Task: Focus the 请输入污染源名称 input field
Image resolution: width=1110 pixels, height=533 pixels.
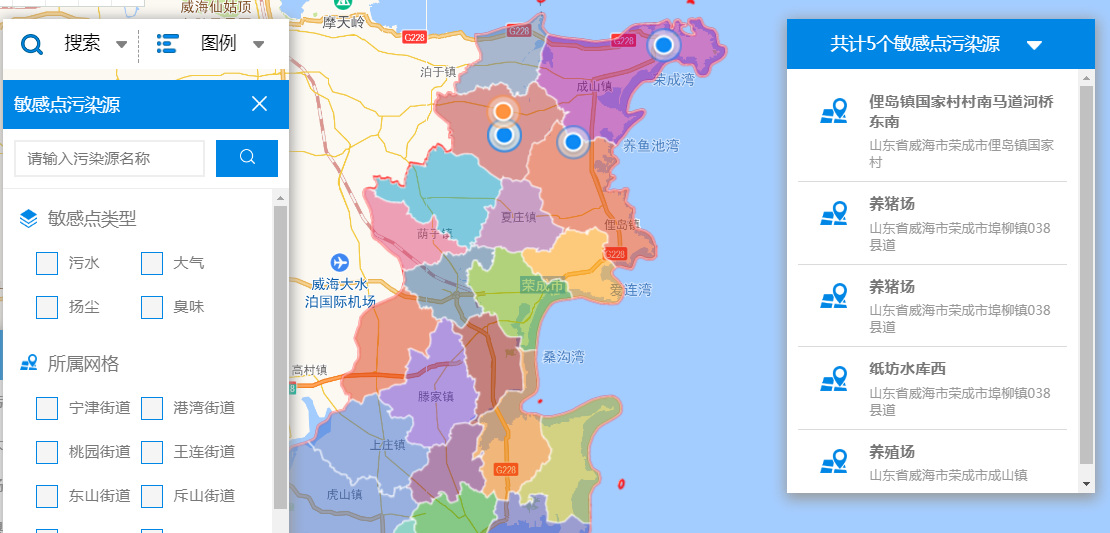Action: pyautogui.click(x=110, y=159)
